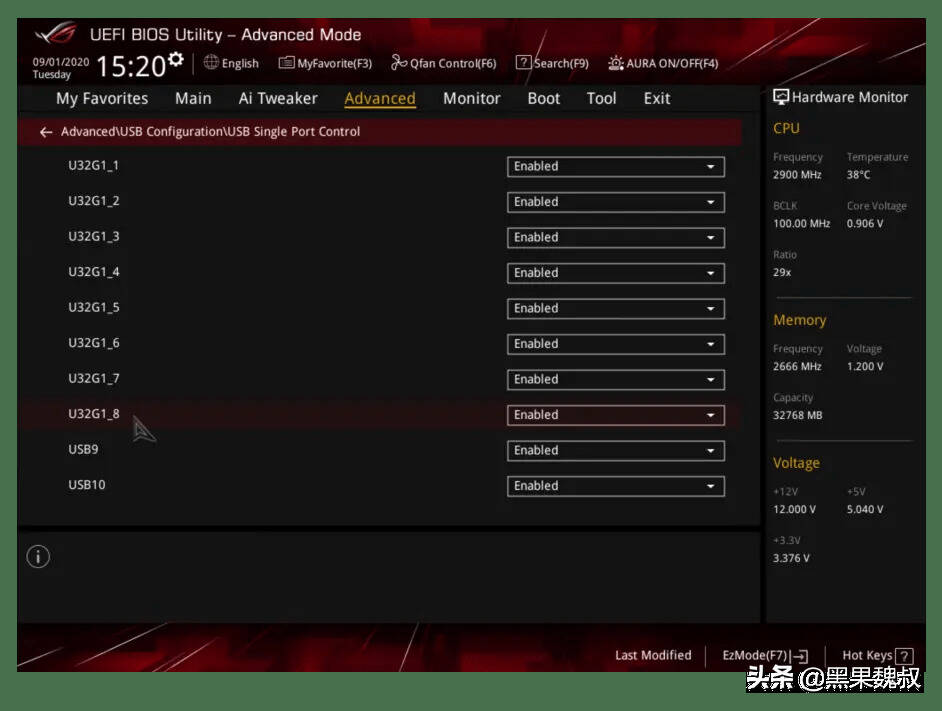Open the USB10 dropdown
The image size is (942, 711).
(x=616, y=486)
